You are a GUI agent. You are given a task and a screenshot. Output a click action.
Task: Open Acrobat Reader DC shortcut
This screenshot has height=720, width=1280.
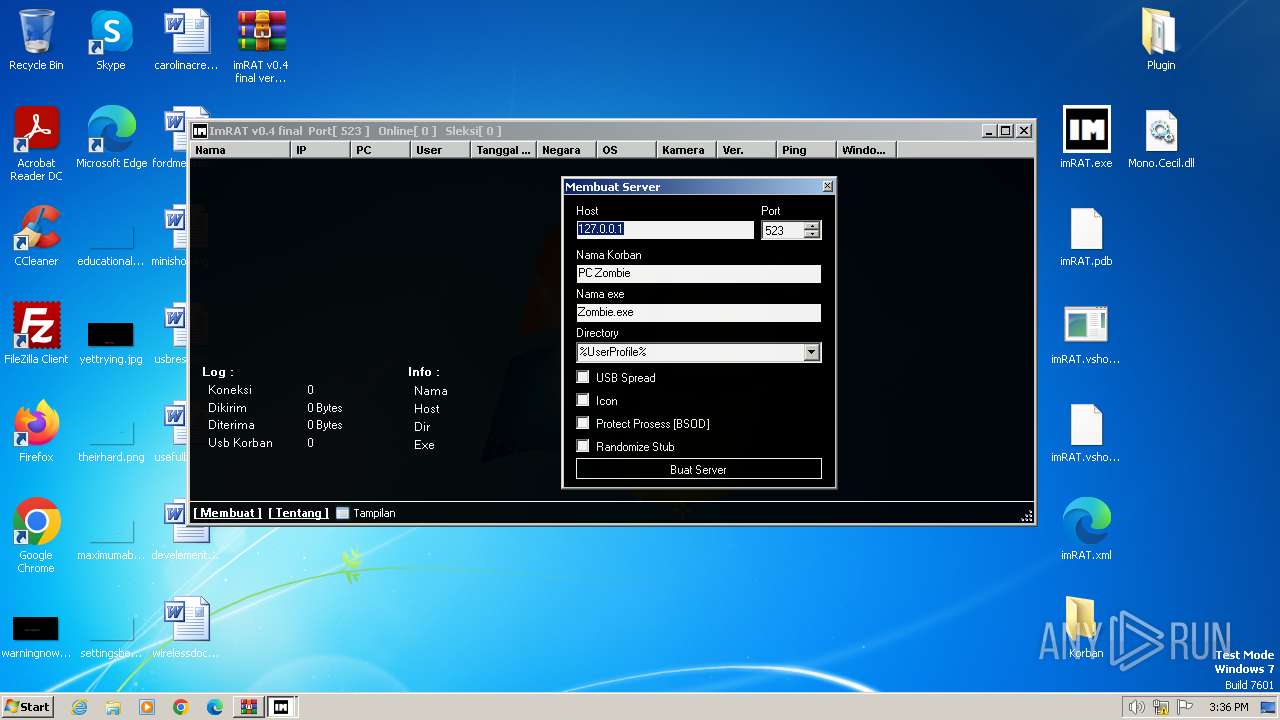[36, 144]
